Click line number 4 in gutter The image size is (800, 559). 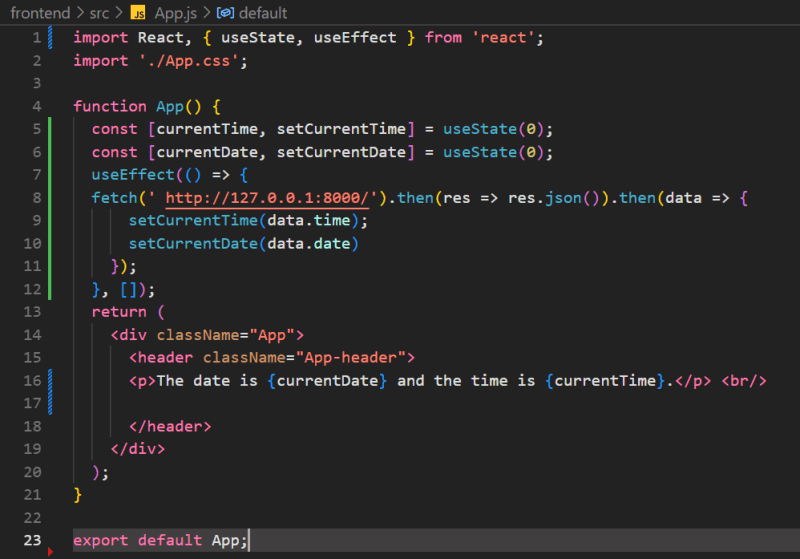[37, 106]
